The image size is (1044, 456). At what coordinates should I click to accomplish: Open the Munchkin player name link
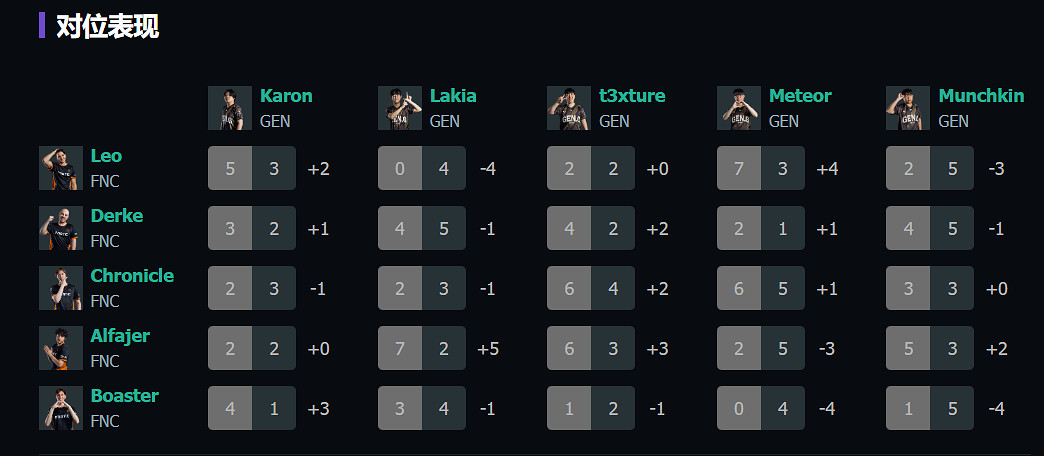981,96
